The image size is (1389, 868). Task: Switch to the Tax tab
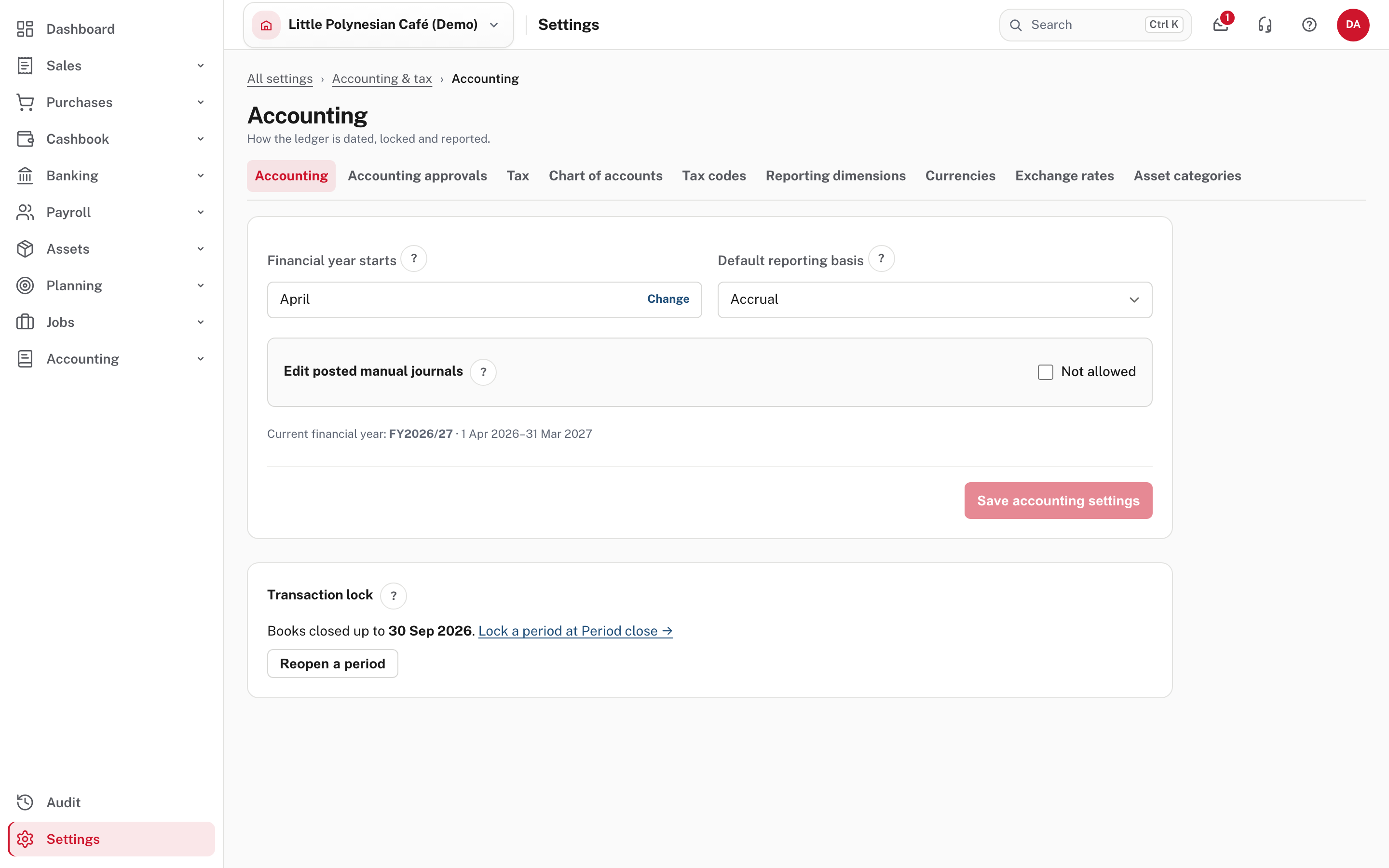tap(517, 176)
